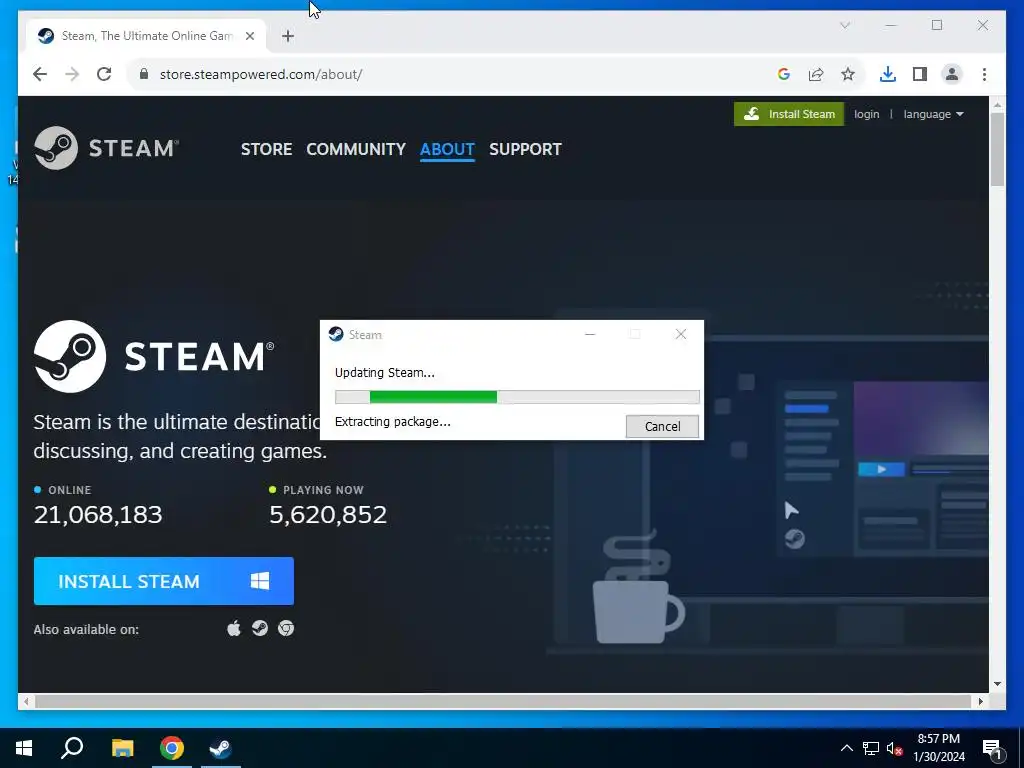Click the Apple macOS availability icon

234,628
